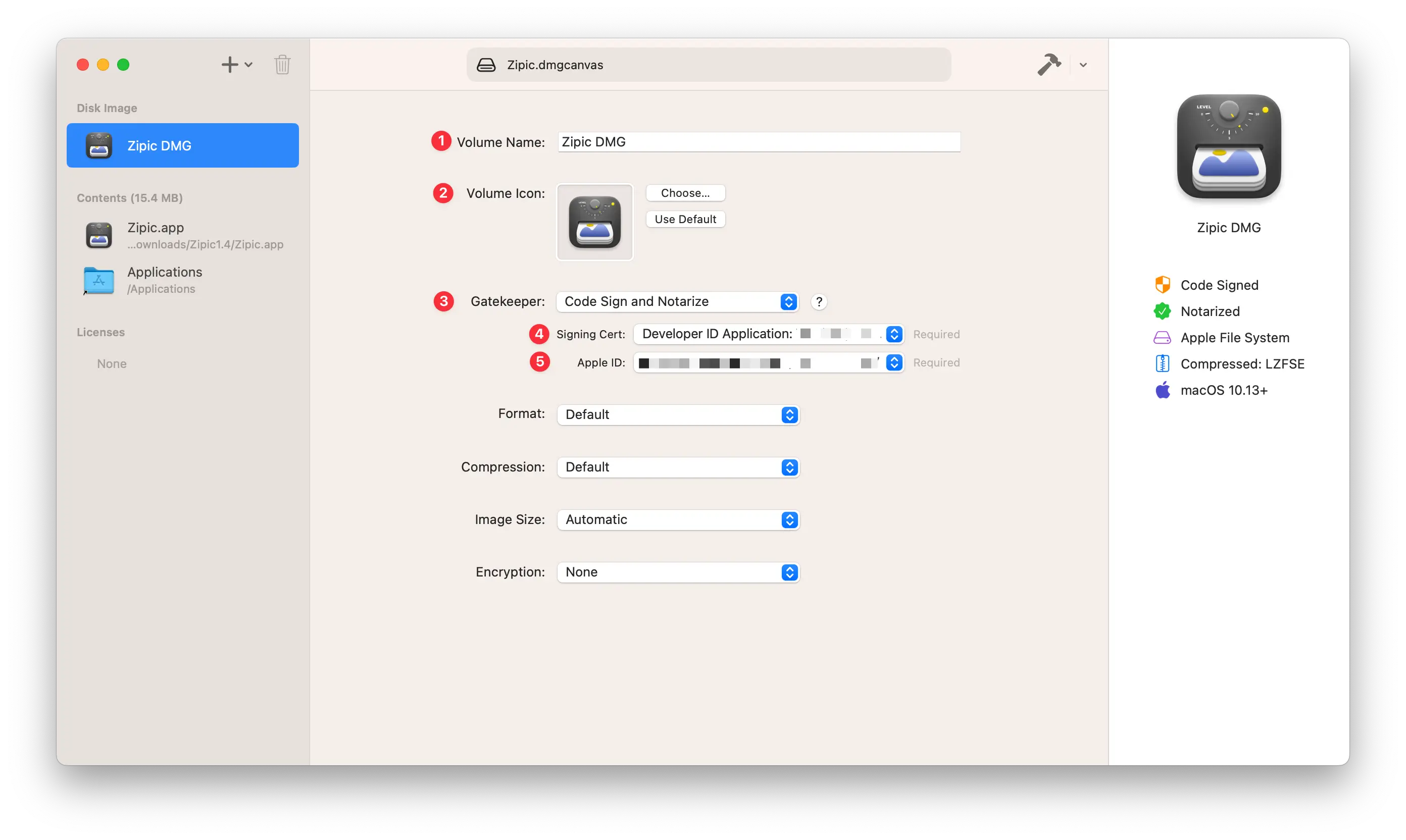
Task: Open the Compression dropdown
Action: point(678,467)
